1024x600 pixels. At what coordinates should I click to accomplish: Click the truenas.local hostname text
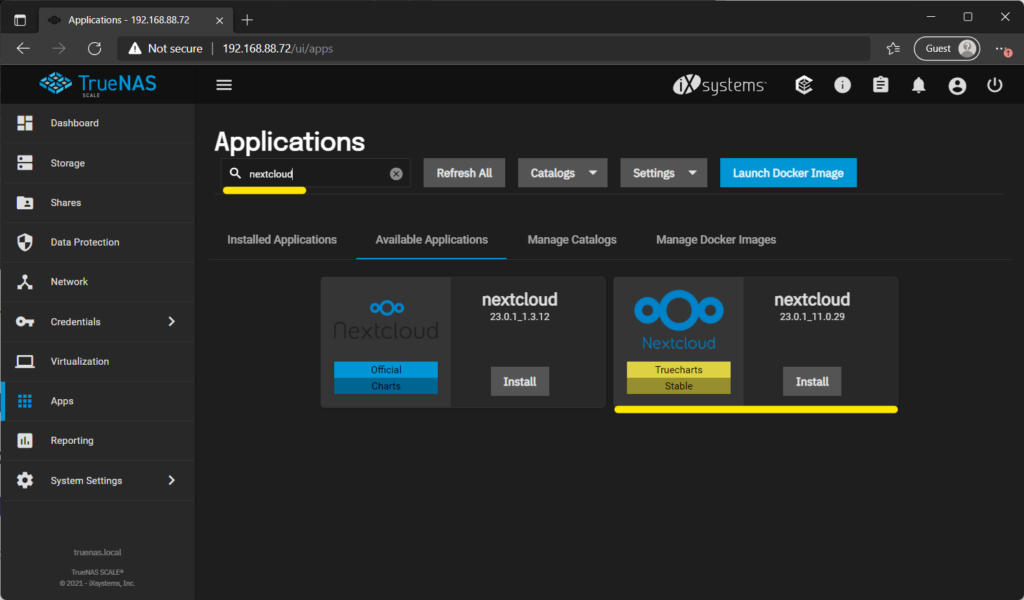[x=97, y=552]
